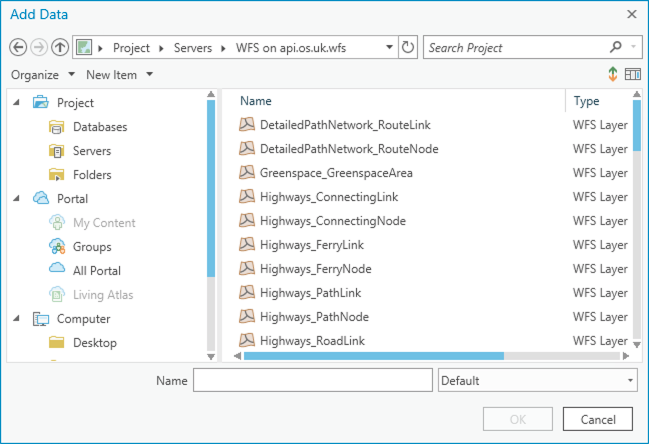This screenshot has height=444, width=649.
Task: Click Servers in the breadcrumb path
Action: [192, 48]
